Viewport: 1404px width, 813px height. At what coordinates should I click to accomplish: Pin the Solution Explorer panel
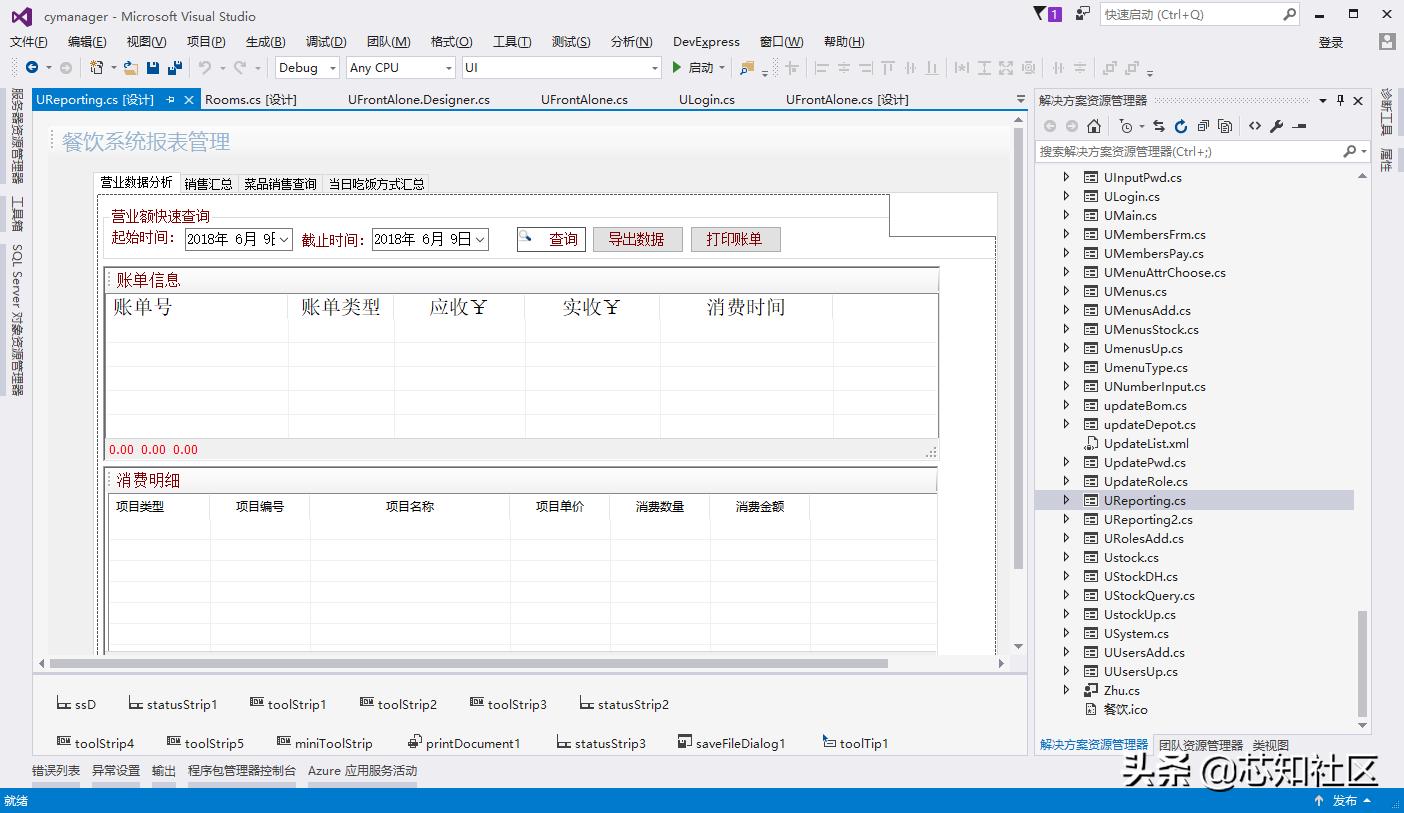1339,101
